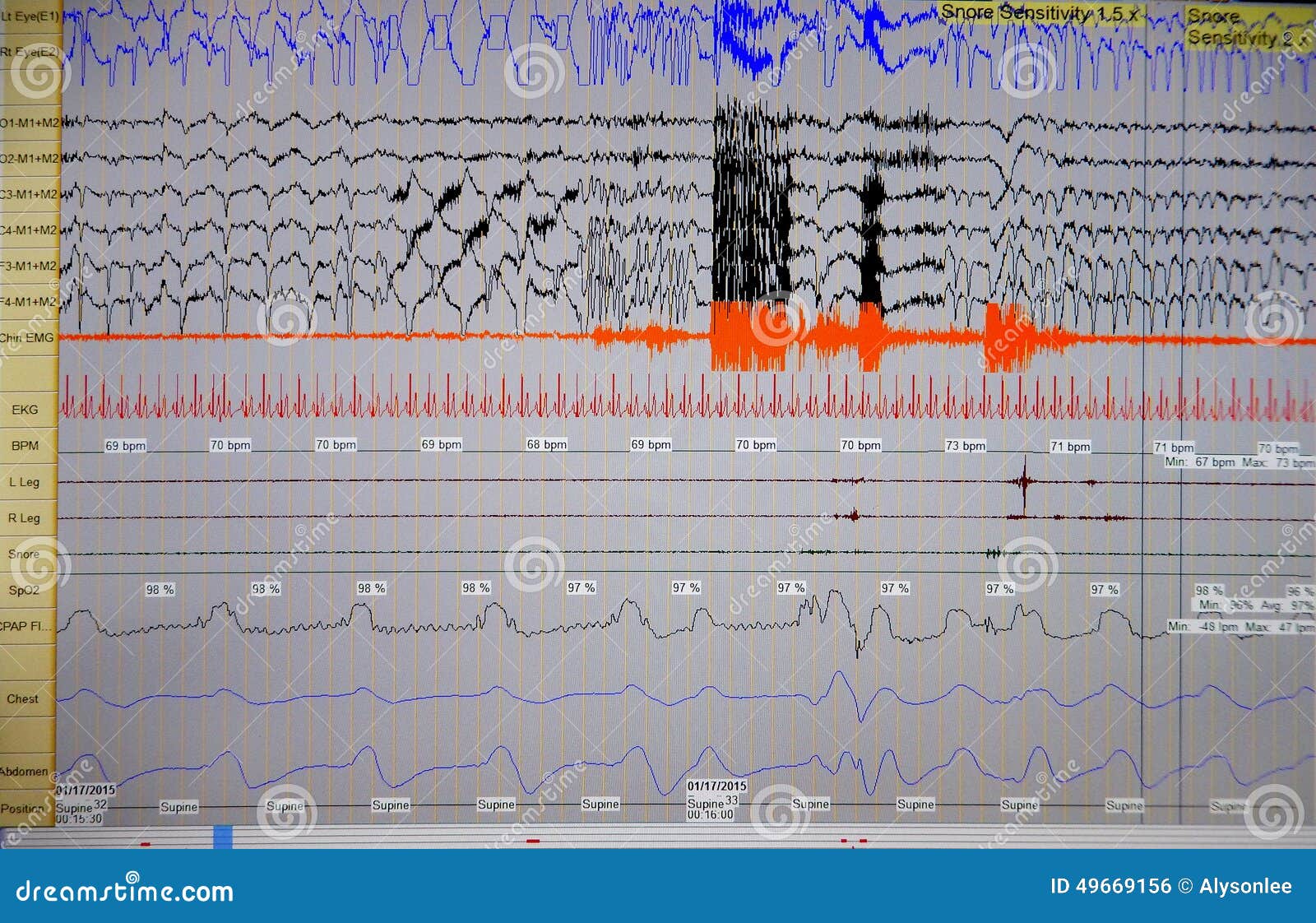Click the Chest channel label
Screen dimensions: 1316x923
click(x=22, y=698)
